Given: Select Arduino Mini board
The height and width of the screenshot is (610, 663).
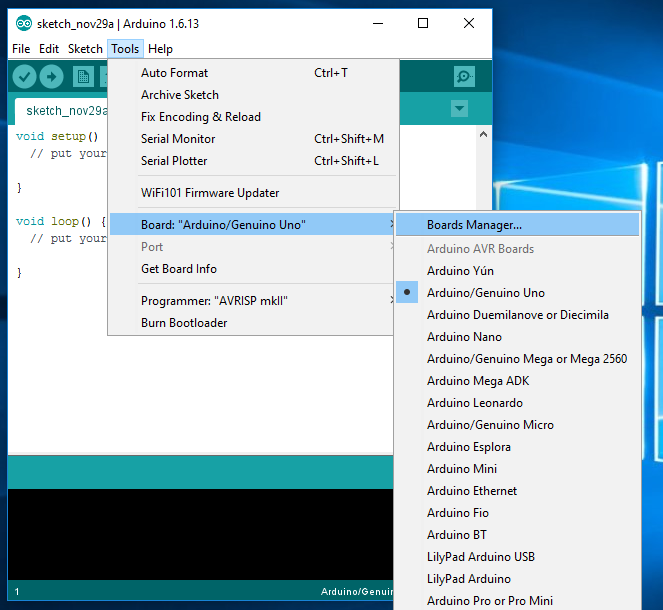Looking at the screenshot, I should point(517,468).
